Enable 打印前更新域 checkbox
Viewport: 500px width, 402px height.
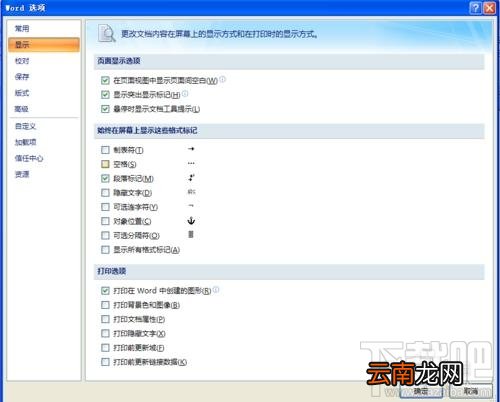point(105,348)
